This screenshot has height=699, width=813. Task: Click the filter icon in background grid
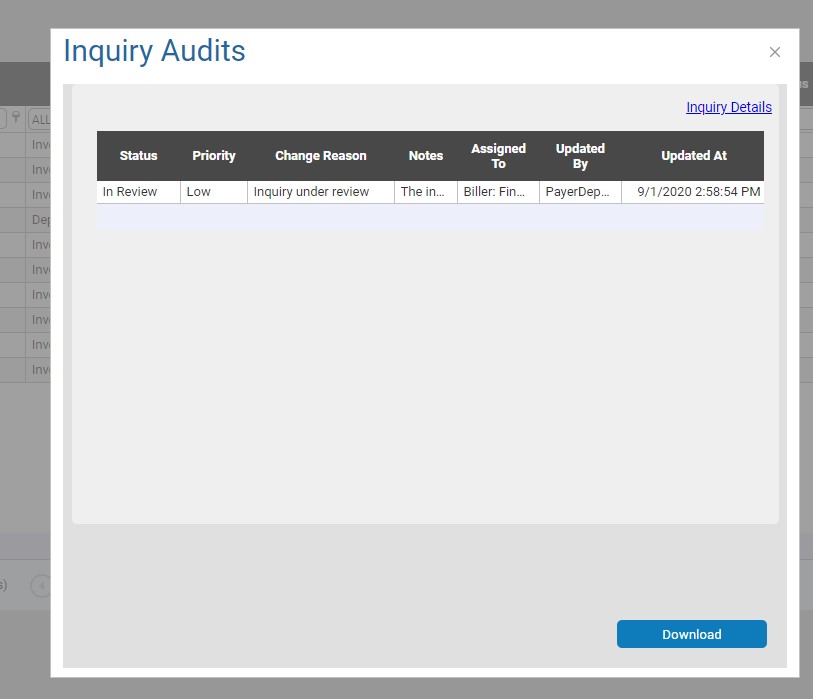point(16,117)
